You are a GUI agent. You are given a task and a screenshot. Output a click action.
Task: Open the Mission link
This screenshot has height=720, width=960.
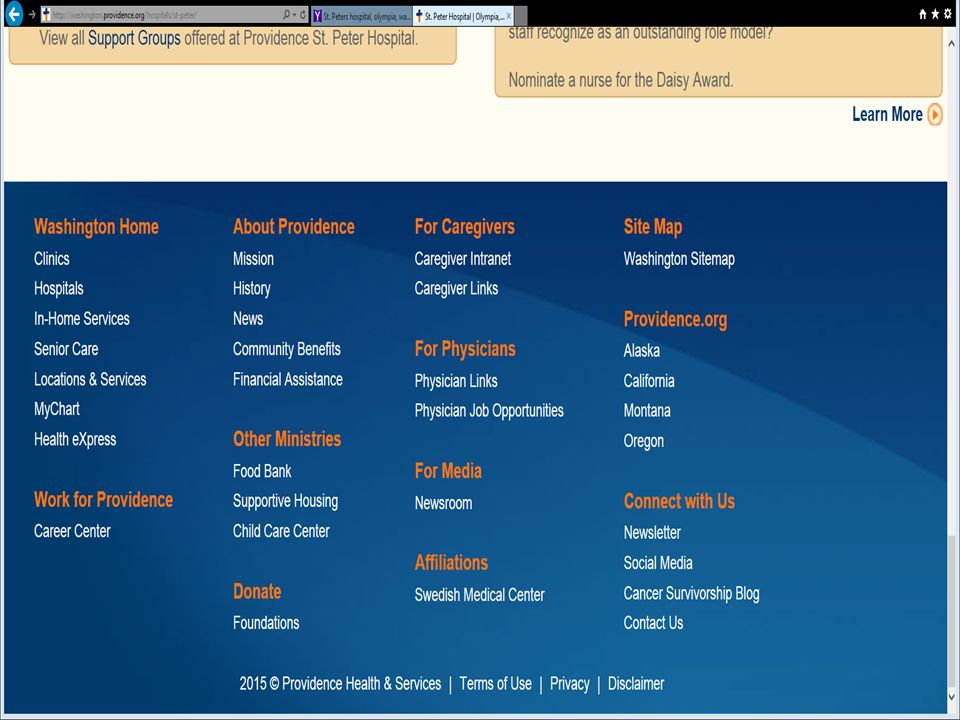click(253, 259)
